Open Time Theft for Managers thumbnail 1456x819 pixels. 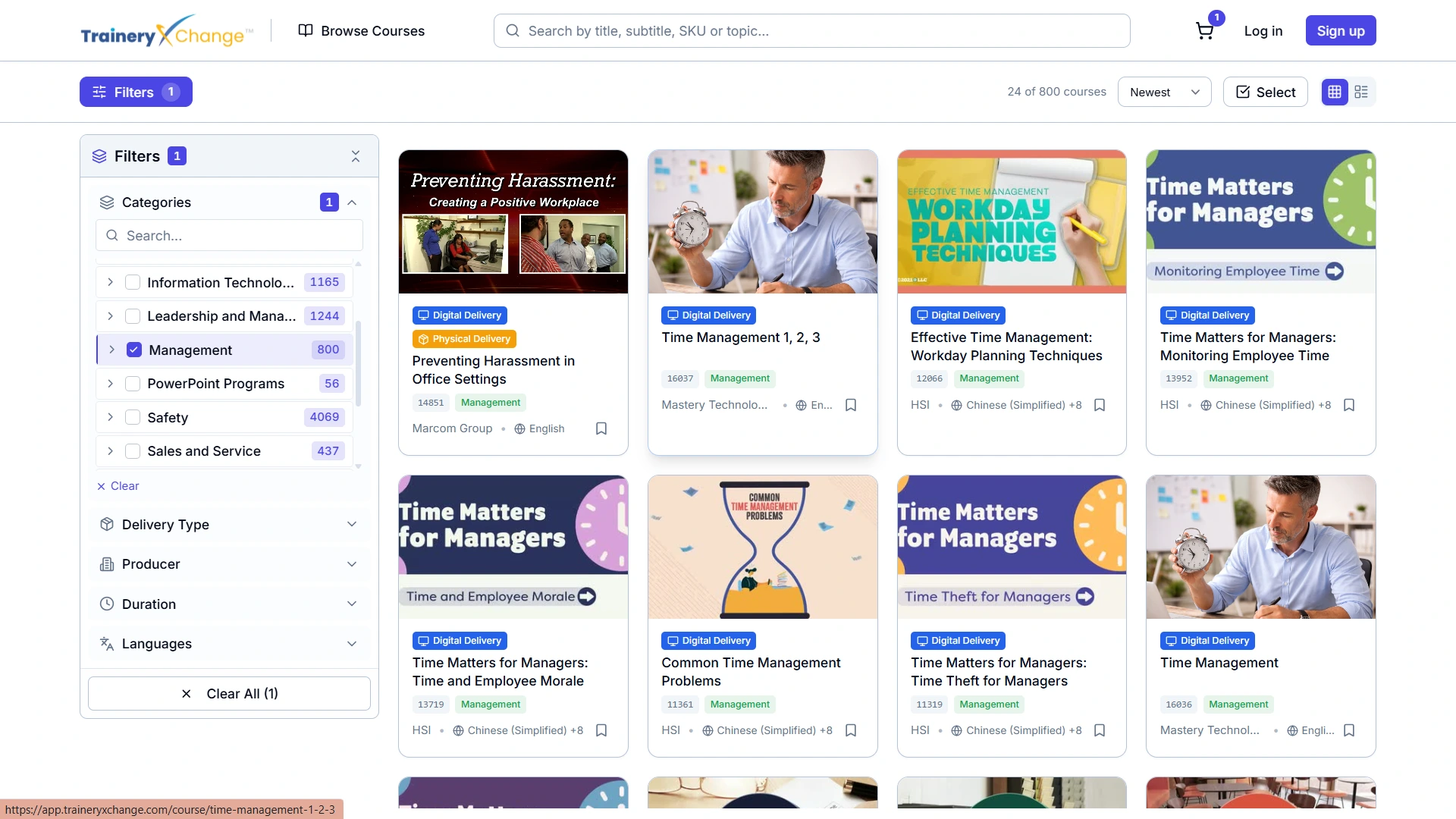pos(1012,547)
